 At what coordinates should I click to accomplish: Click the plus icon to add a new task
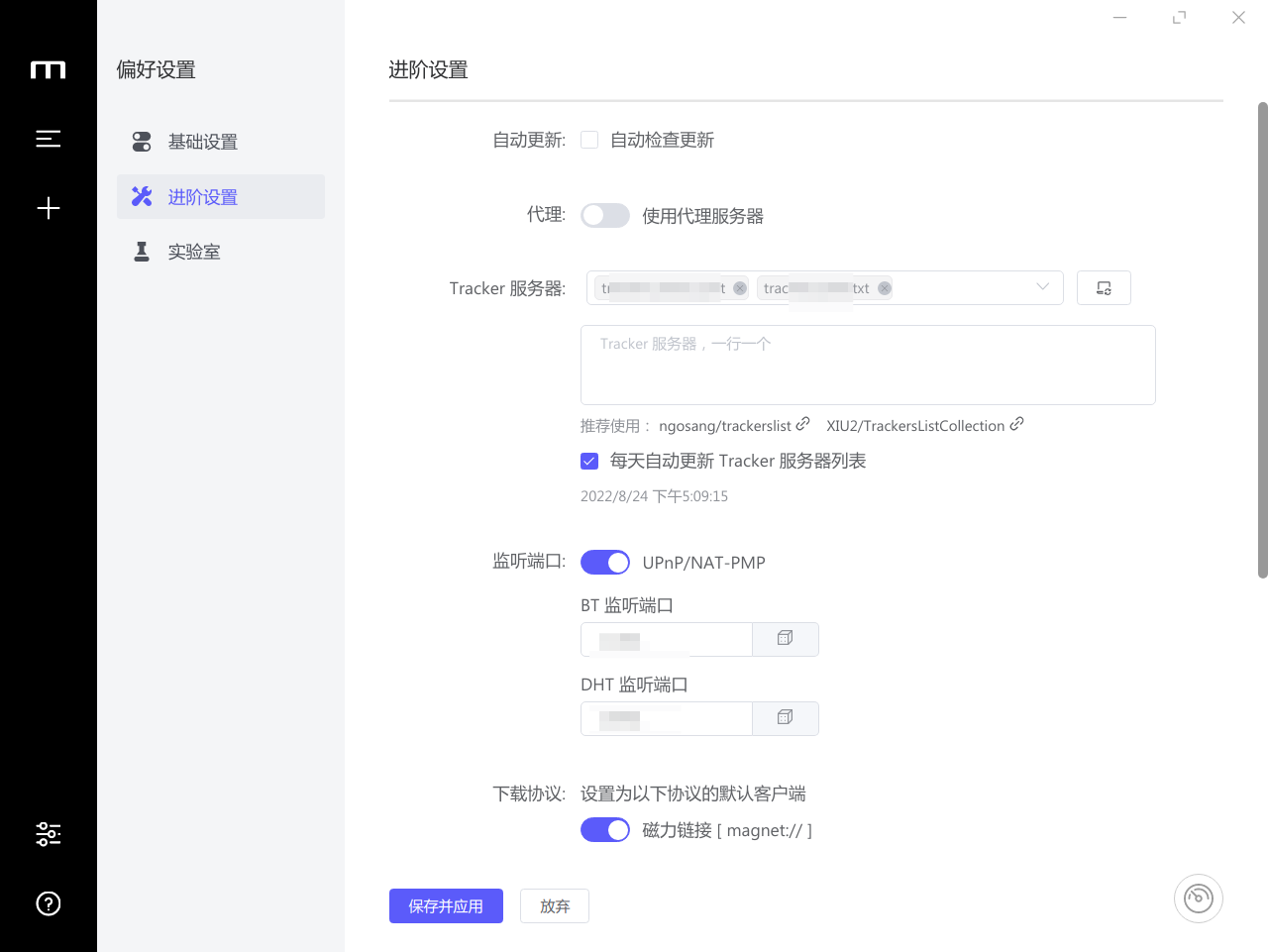(48, 208)
